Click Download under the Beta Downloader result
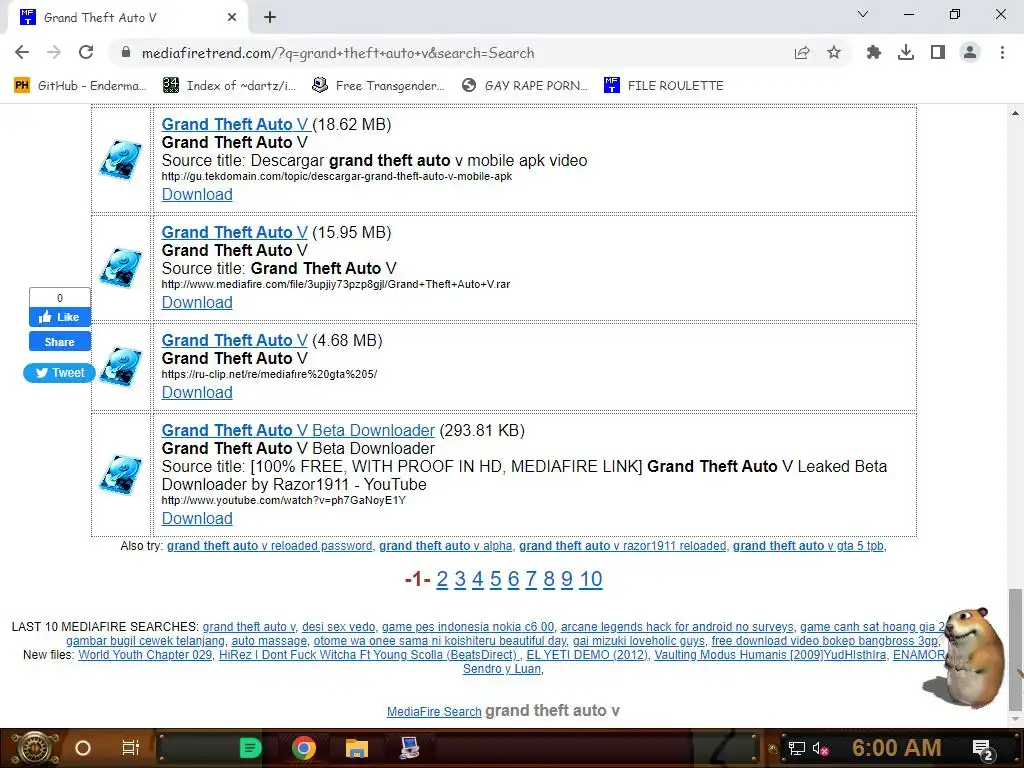The width and height of the screenshot is (1024, 768). [x=197, y=519]
